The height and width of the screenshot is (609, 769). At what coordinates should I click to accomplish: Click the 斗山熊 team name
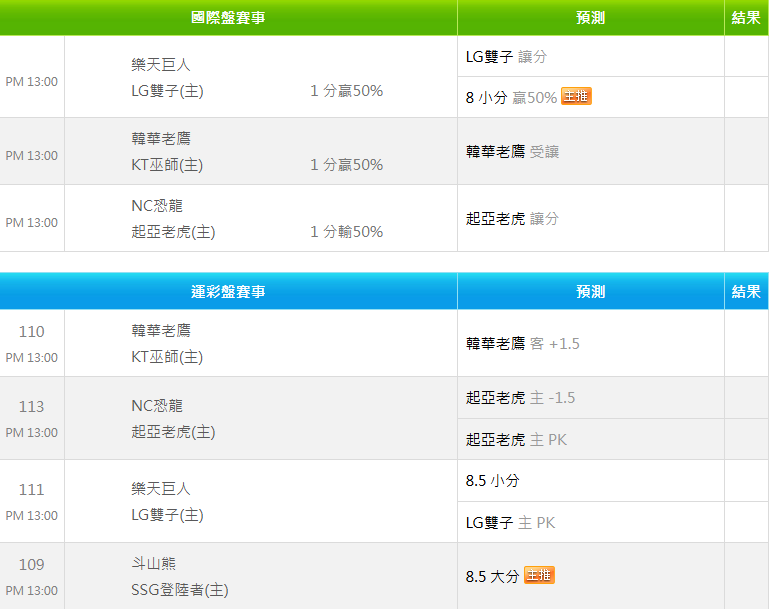(x=154, y=563)
